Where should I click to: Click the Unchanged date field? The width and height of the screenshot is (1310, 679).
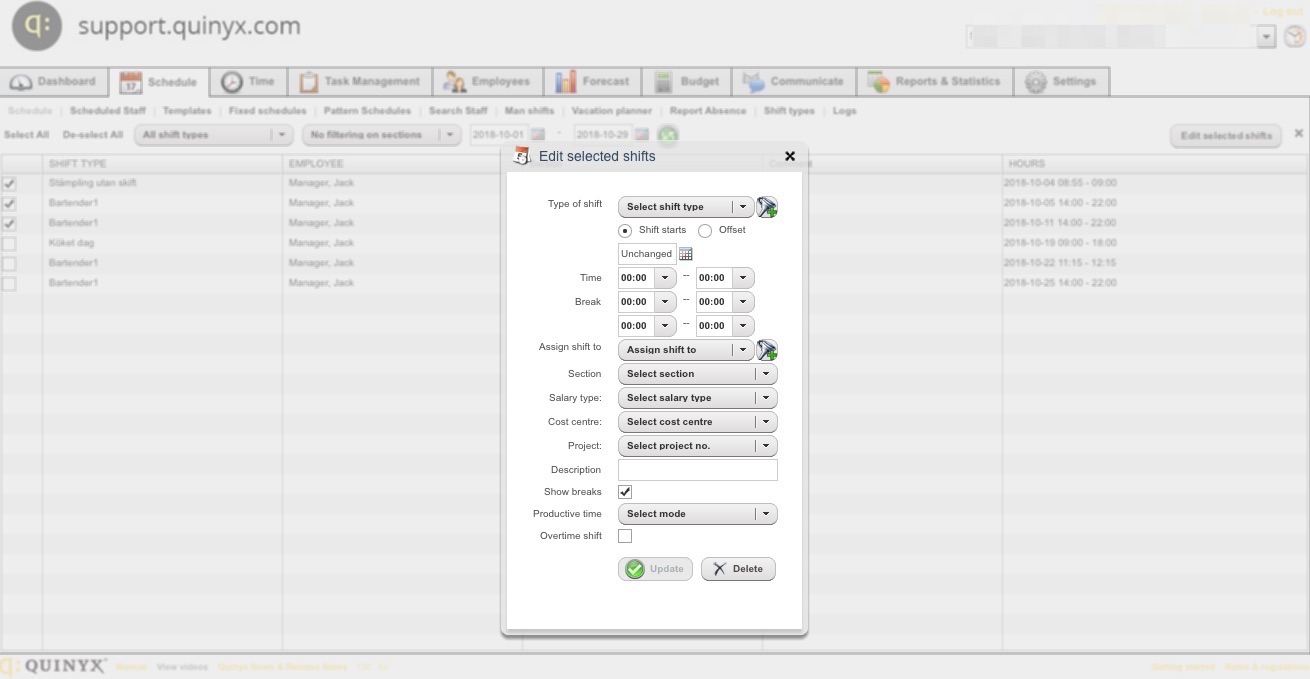[x=647, y=254]
